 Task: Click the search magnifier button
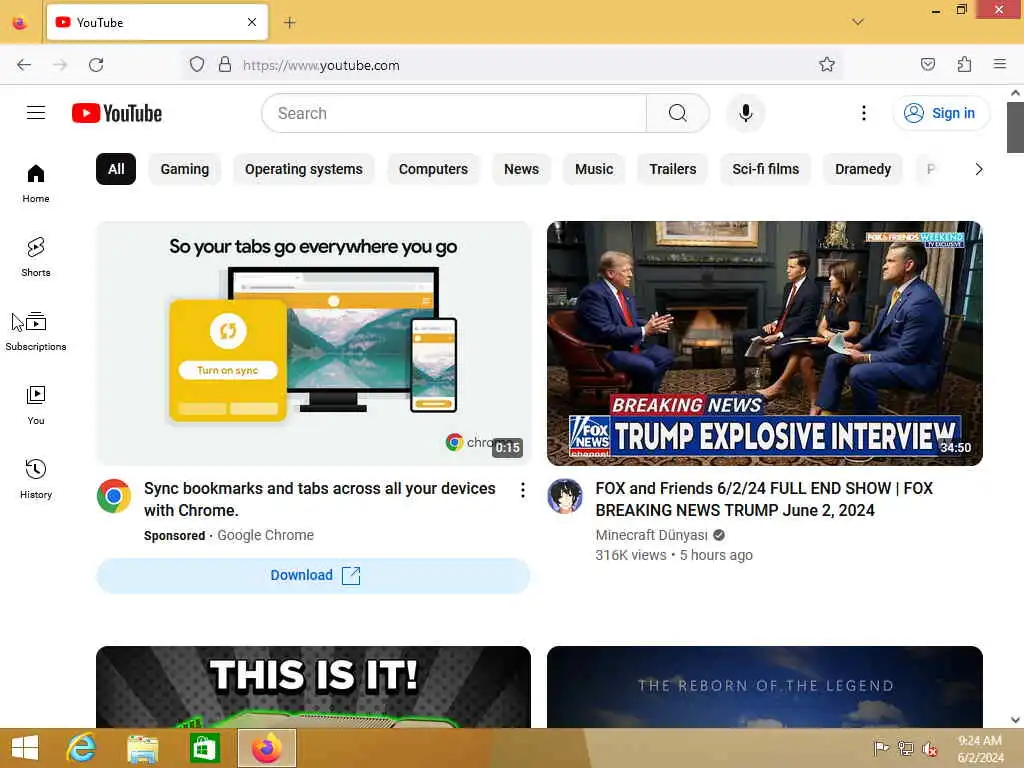pyautogui.click(x=677, y=113)
